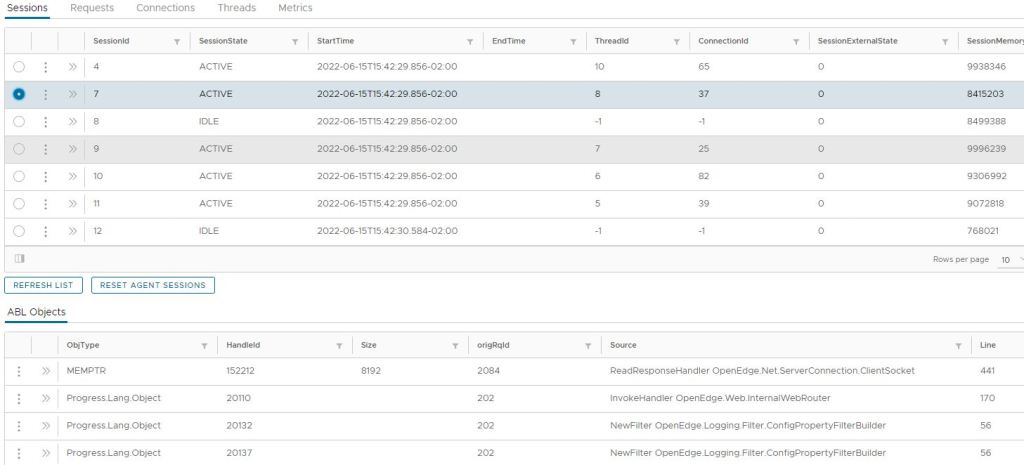Click StartTime 2022-06-15T15:42:30.584-02:00 of session 12
This screenshot has height=465, width=1024.
(387, 231)
